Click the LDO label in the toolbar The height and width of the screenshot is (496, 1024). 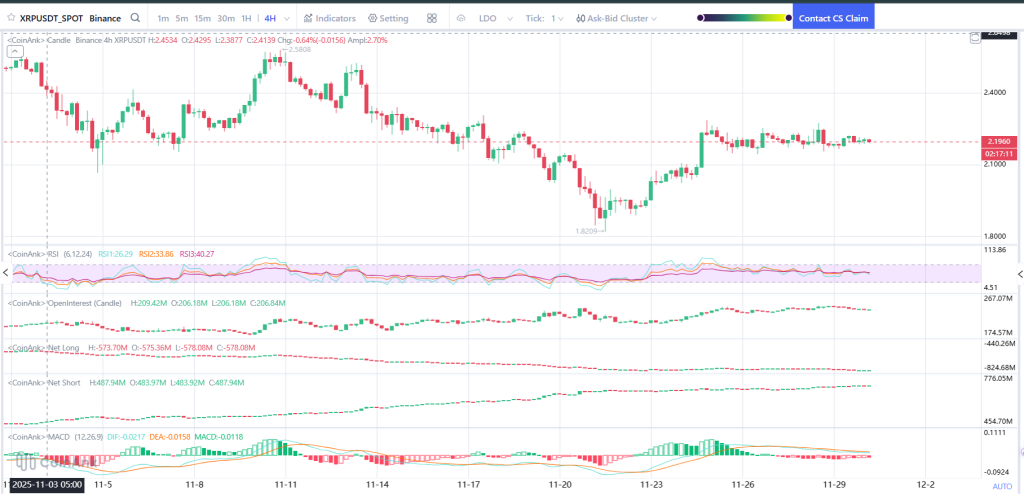(x=488, y=18)
